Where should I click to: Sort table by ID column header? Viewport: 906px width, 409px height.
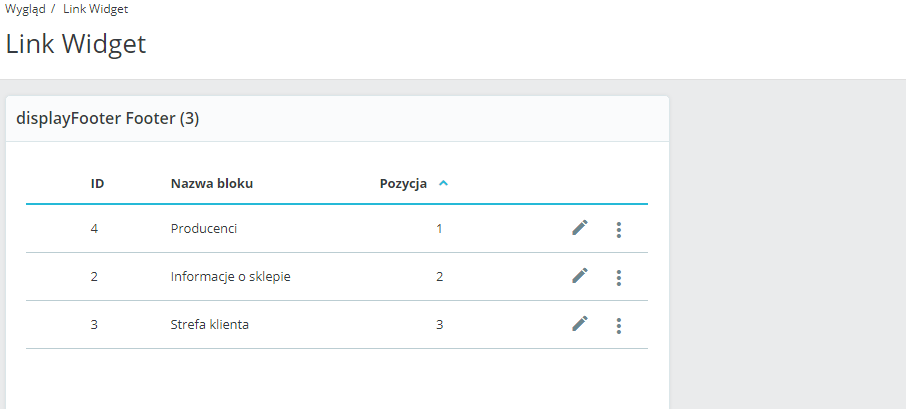click(x=98, y=183)
